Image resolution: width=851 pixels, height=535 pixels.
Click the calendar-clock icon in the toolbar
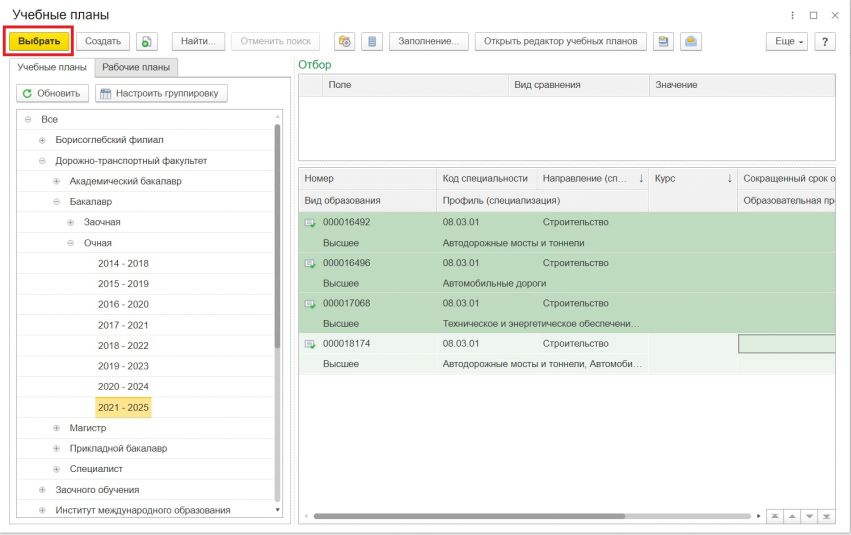[x=345, y=42]
